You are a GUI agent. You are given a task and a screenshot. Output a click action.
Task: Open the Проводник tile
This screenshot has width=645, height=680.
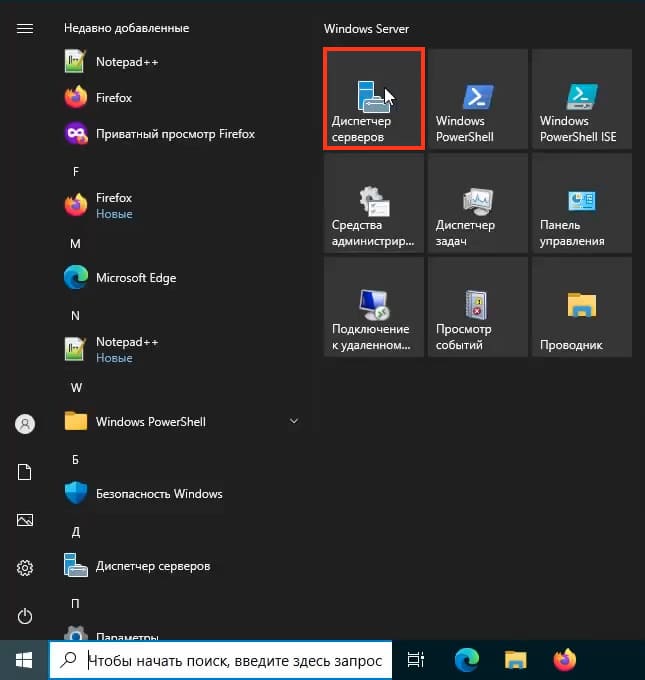582,307
